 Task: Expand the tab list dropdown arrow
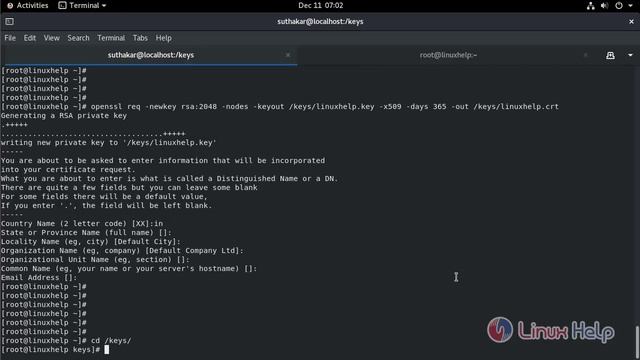click(630, 55)
